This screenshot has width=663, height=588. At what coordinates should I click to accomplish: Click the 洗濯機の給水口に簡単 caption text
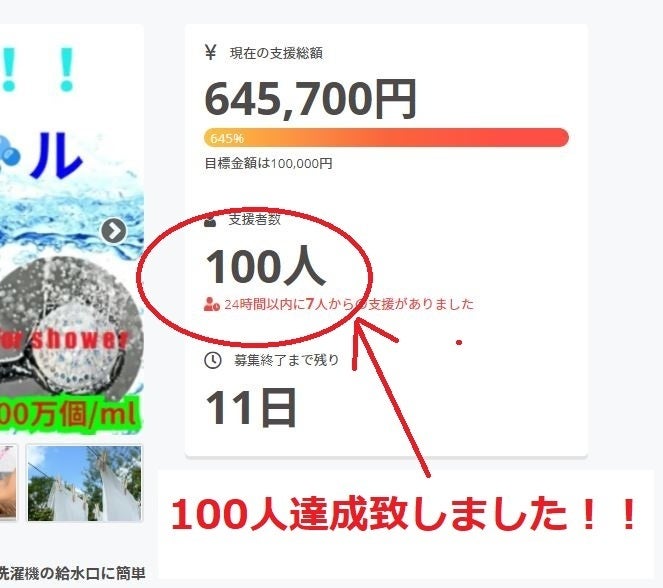click(x=72, y=574)
